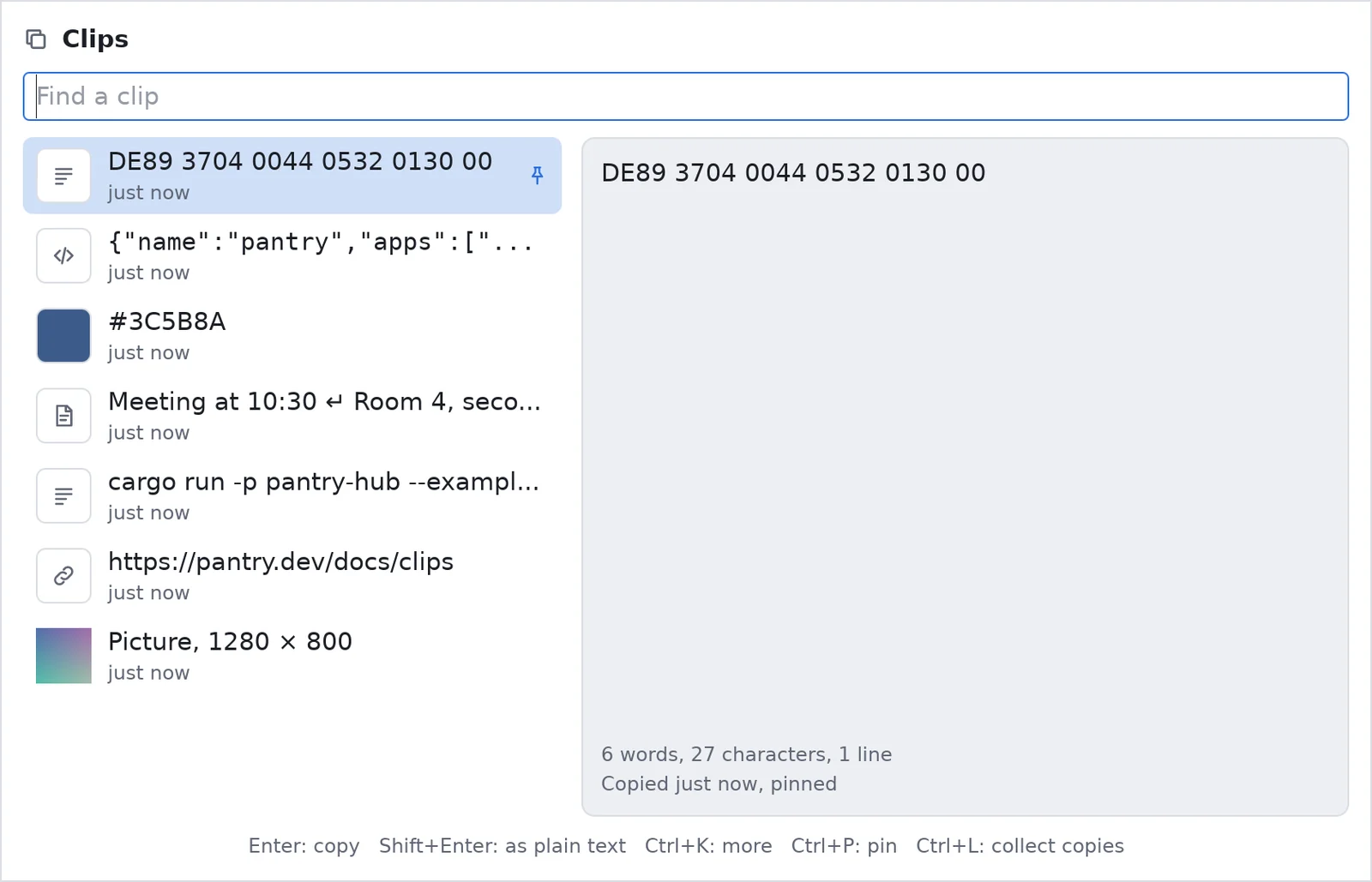This screenshot has height=882, width=1372.
Task: Click the Ctrl+K: more hint
Action: click(708, 846)
